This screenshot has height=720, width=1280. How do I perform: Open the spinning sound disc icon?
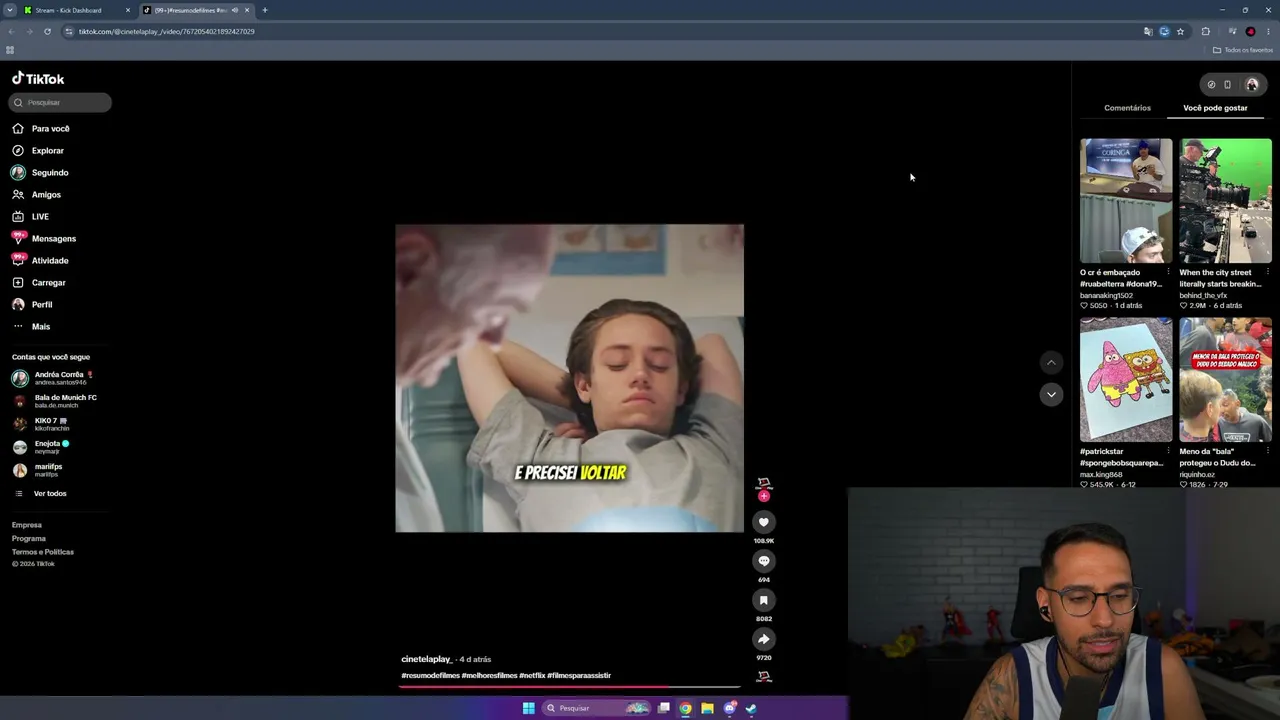pyautogui.click(x=763, y=677)
